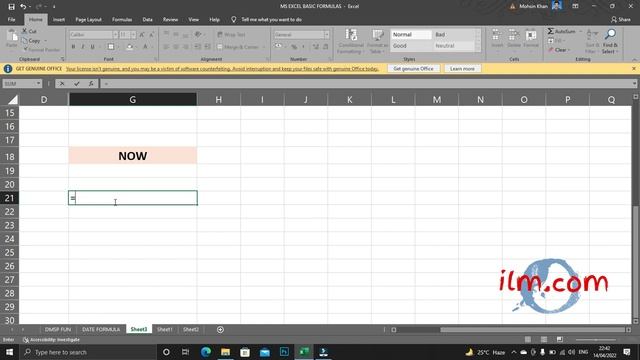The width and height of the screenshot is (640, 360).
Task: Click the Copy icon in Clipboard group
Action: (25, 41)
